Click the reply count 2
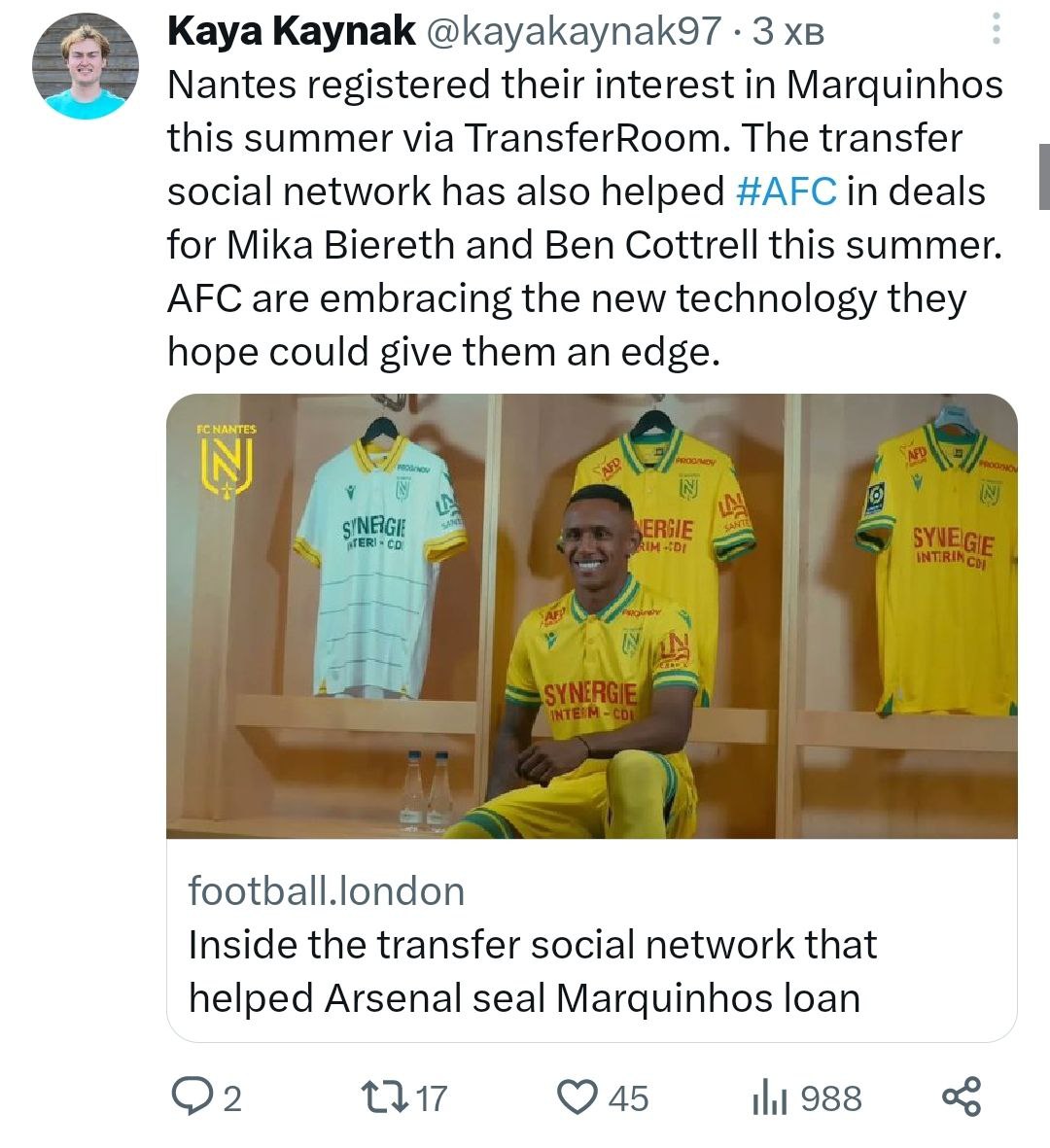 pos(231,1098)
